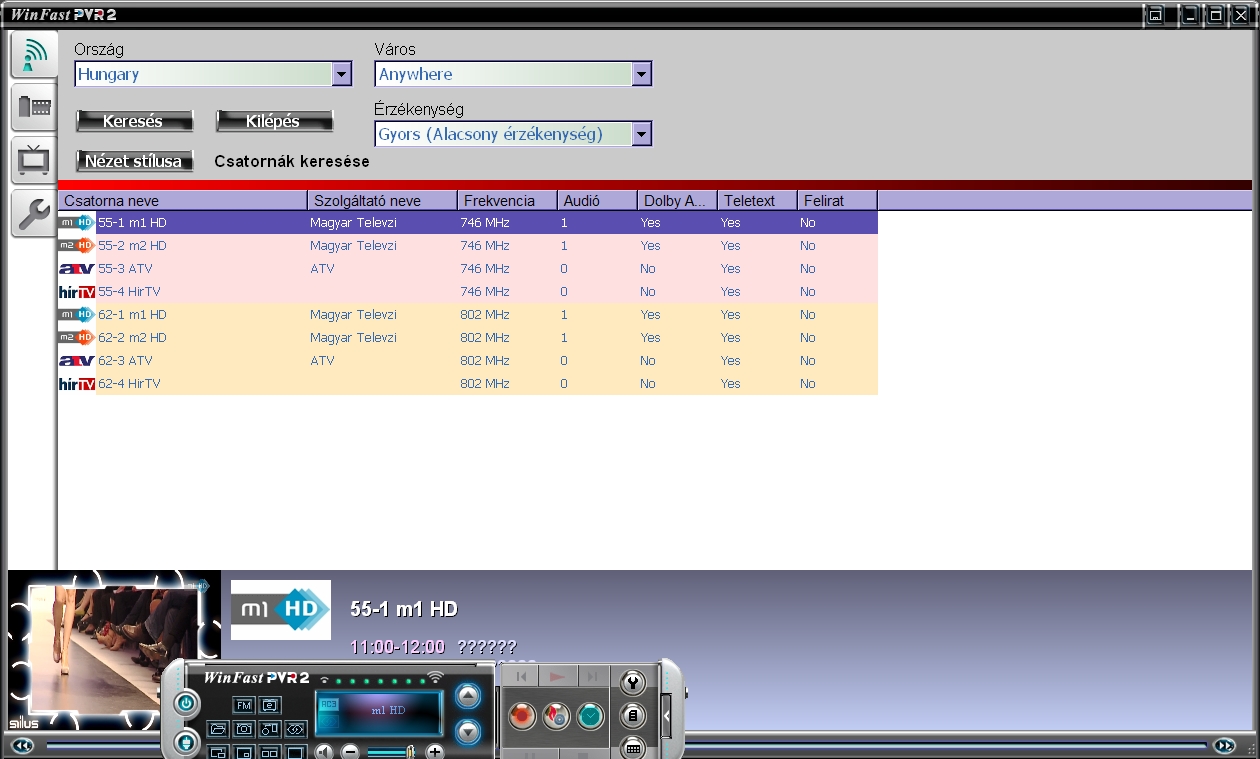Image resolution: width=1260 pixels, height=759 pixels.
Task: Click the plug source button on control panel
Action: (x=186, y=742)
